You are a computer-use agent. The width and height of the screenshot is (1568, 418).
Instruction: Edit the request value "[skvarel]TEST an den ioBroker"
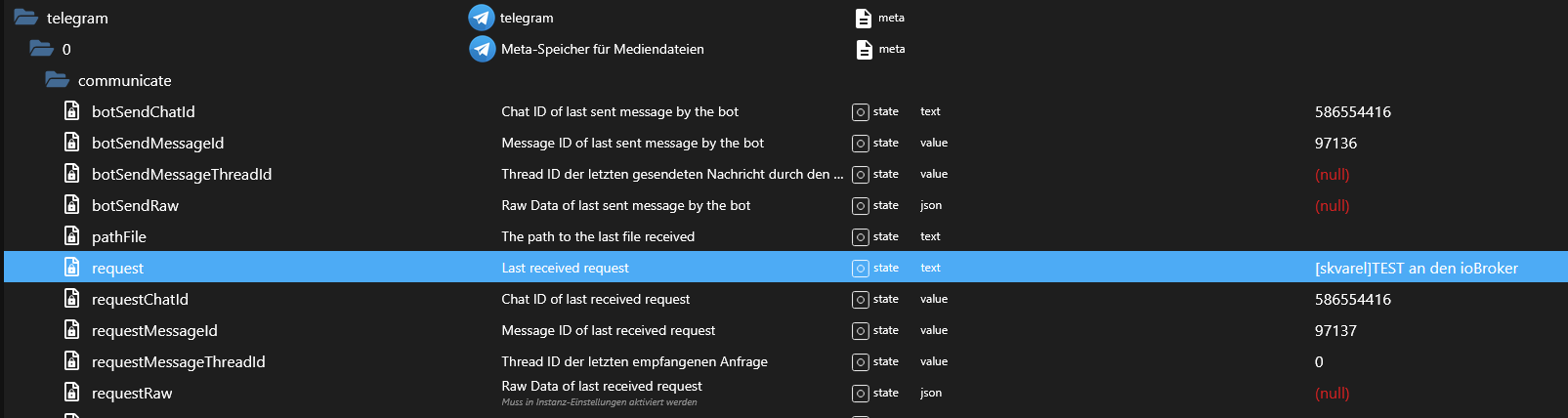point(1417,268)
